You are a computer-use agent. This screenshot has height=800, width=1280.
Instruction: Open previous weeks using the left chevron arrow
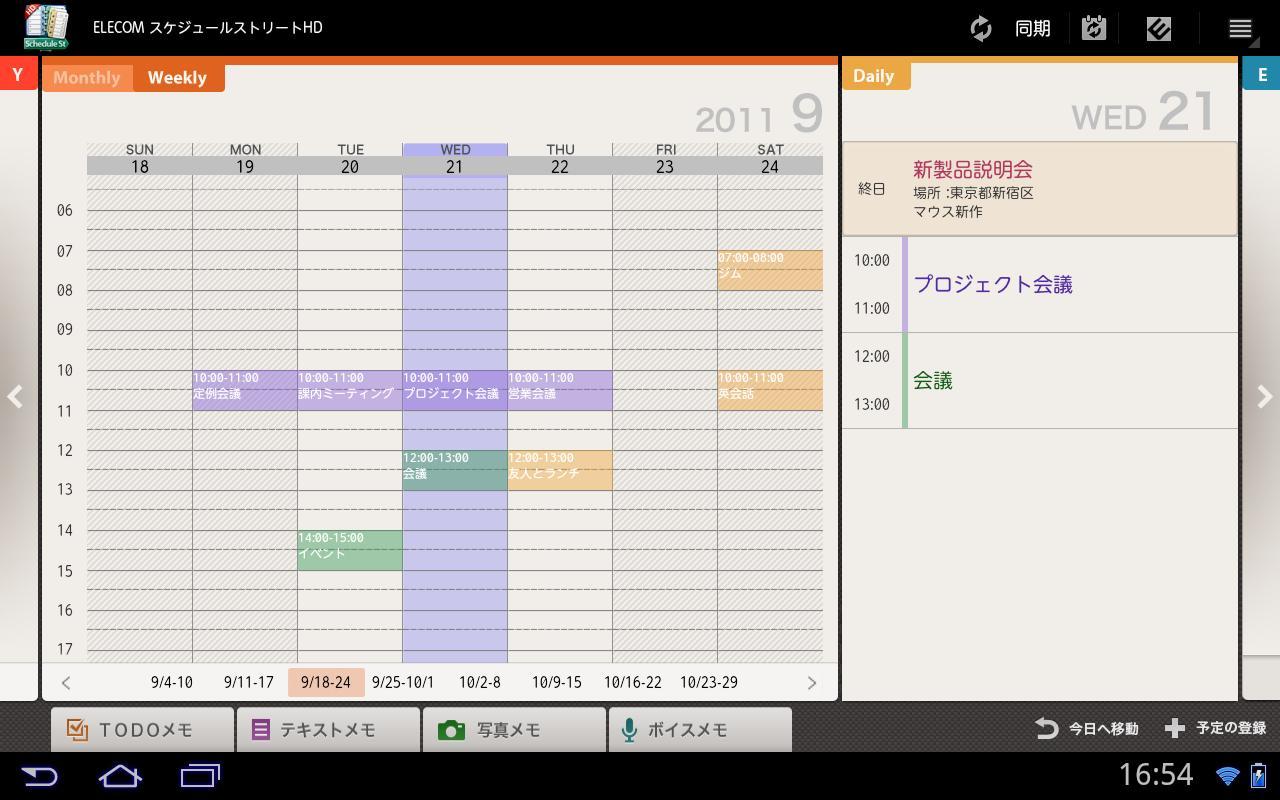click(66, 682)
